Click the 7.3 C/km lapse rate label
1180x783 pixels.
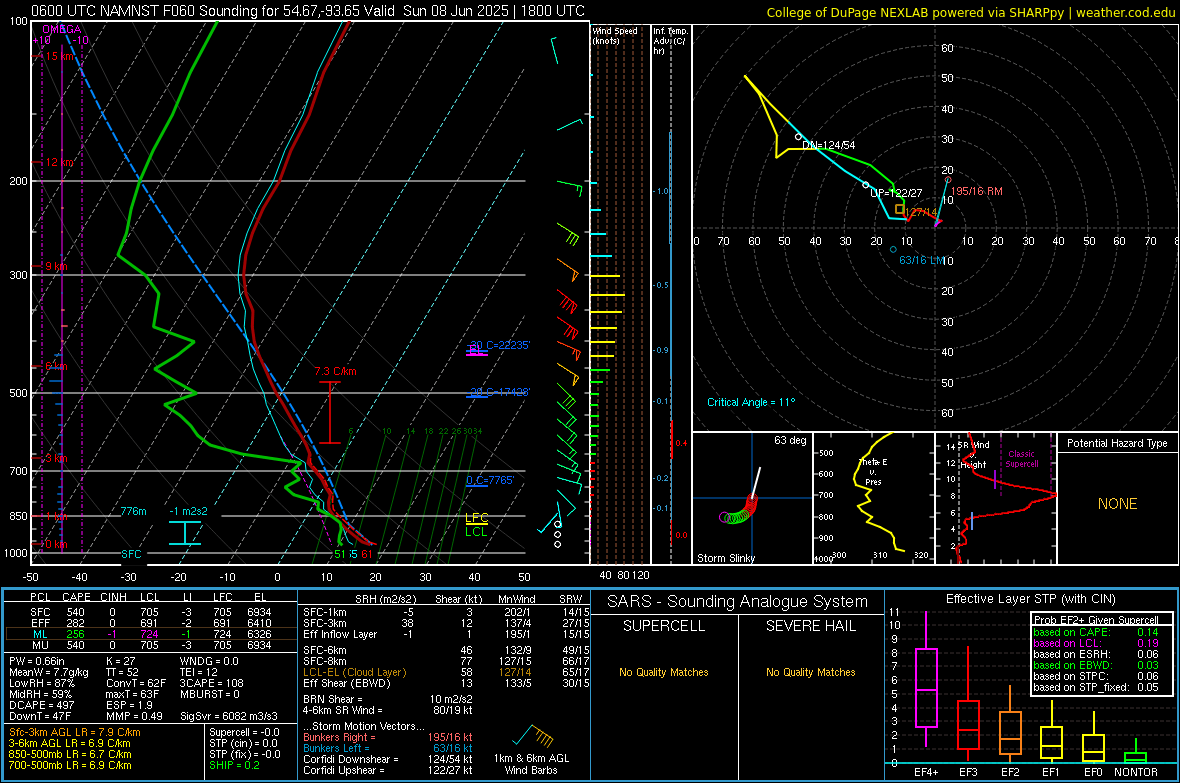coord(336,371)
